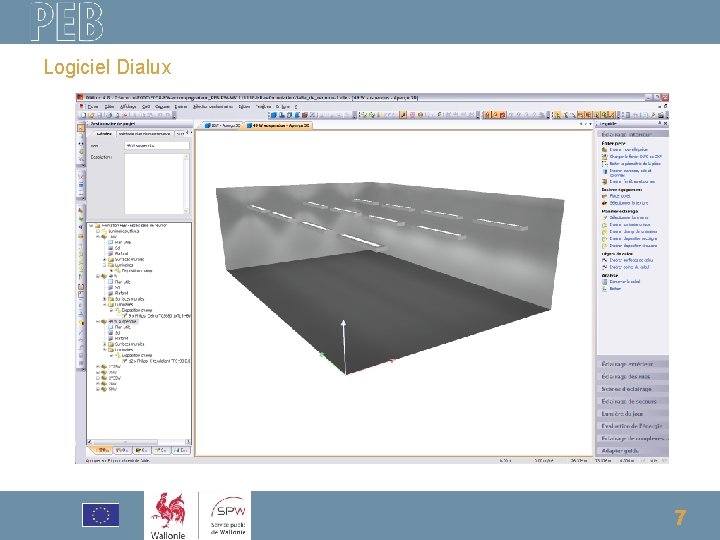The image size is (720, 540).
Task: Open the Lumière du jour guide section
Action: click(632, 414)
